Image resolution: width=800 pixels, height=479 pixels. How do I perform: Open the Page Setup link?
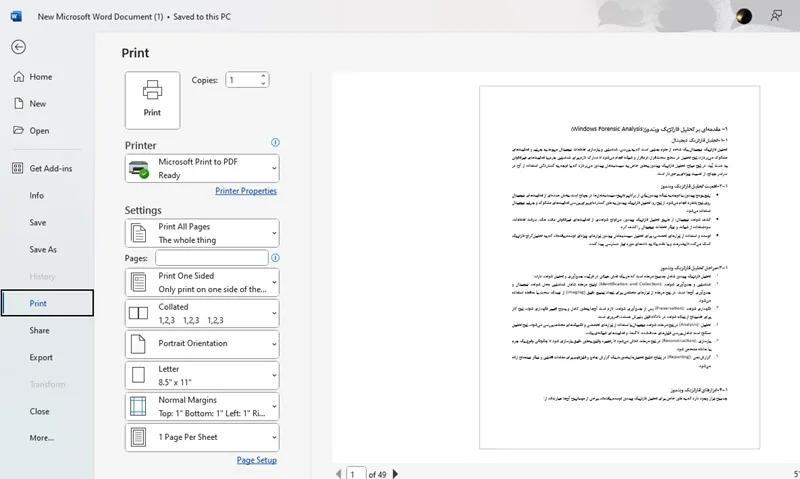(x=257, y=460)
